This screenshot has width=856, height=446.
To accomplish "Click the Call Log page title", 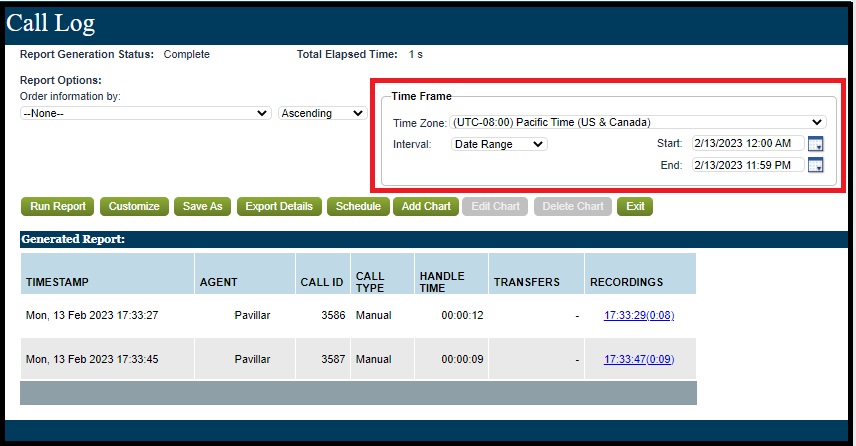I will click(51, 23).
